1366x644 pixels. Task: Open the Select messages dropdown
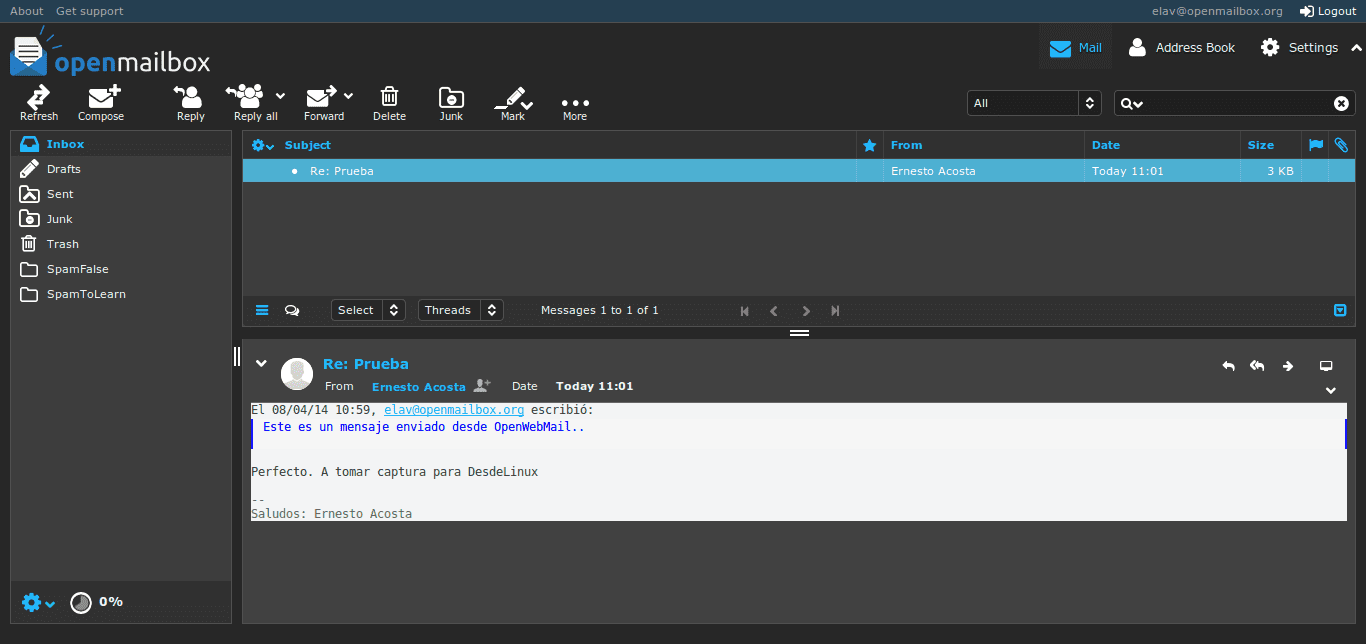pos(367,310)
